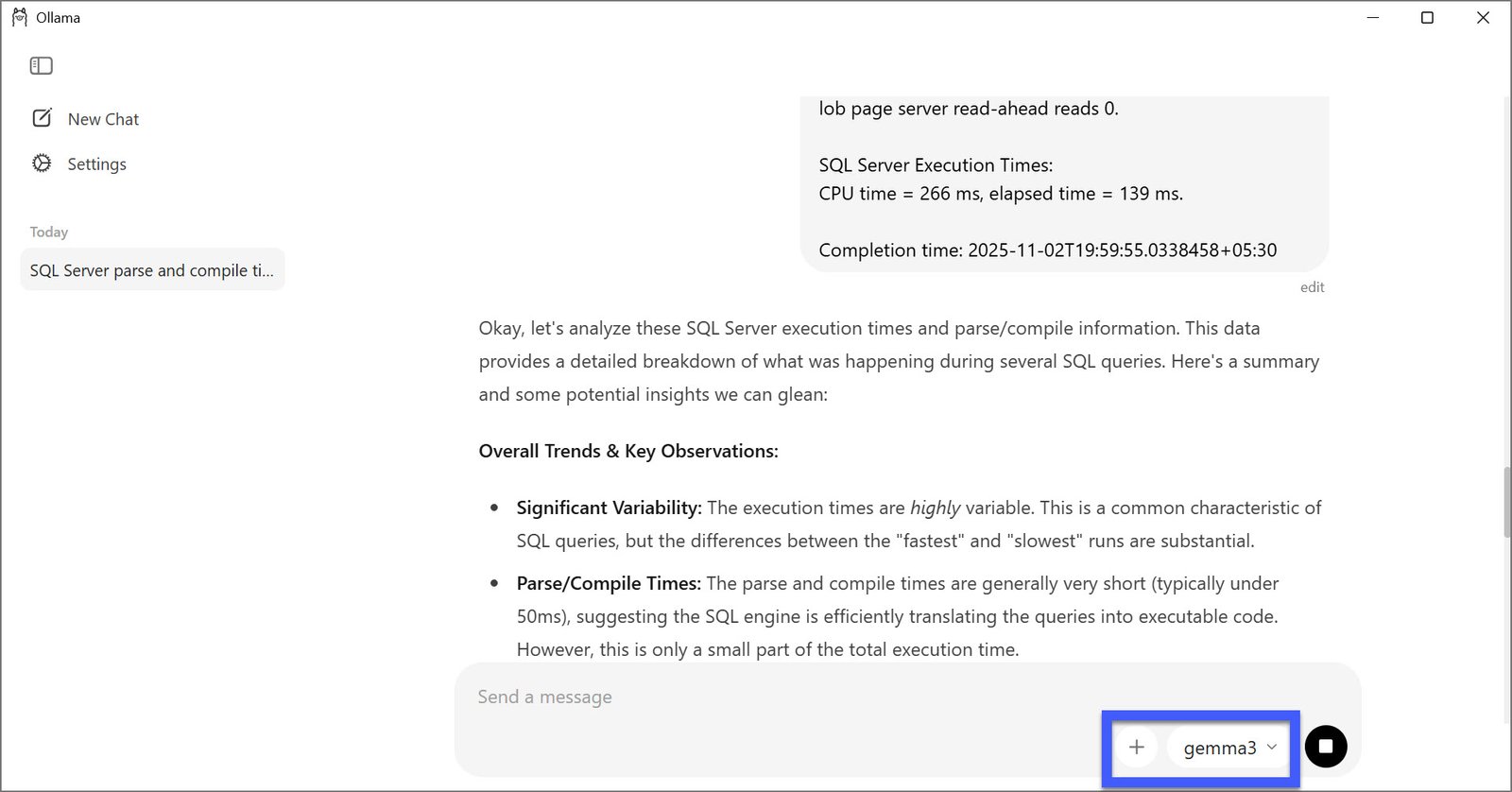The image size is (1512, 792).
Task: Open the gemma3 model selector
Action: 1228,748
